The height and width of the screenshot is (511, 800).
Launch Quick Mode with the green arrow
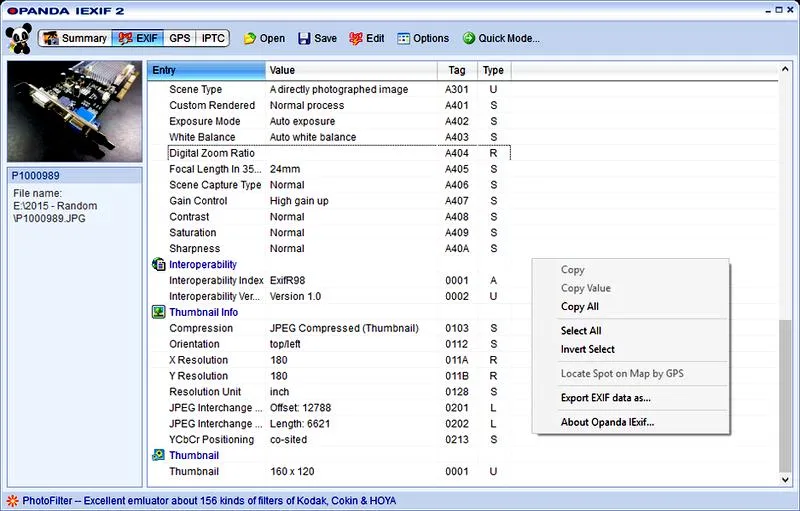(x=468, y=38)
